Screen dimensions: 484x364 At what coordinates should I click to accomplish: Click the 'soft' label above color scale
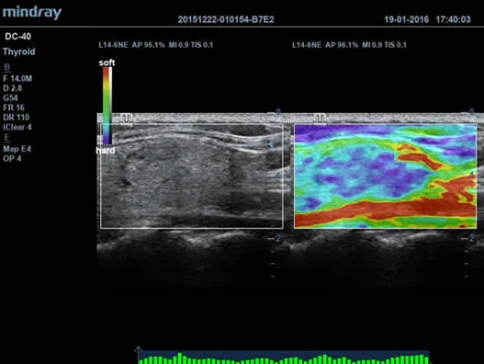pyautogui.click(x=107, y=63)
